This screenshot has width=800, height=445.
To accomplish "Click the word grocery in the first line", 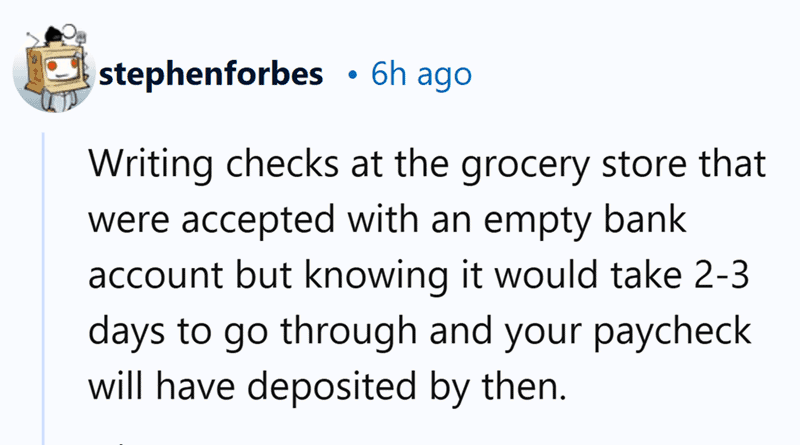I will click(526, 166).
